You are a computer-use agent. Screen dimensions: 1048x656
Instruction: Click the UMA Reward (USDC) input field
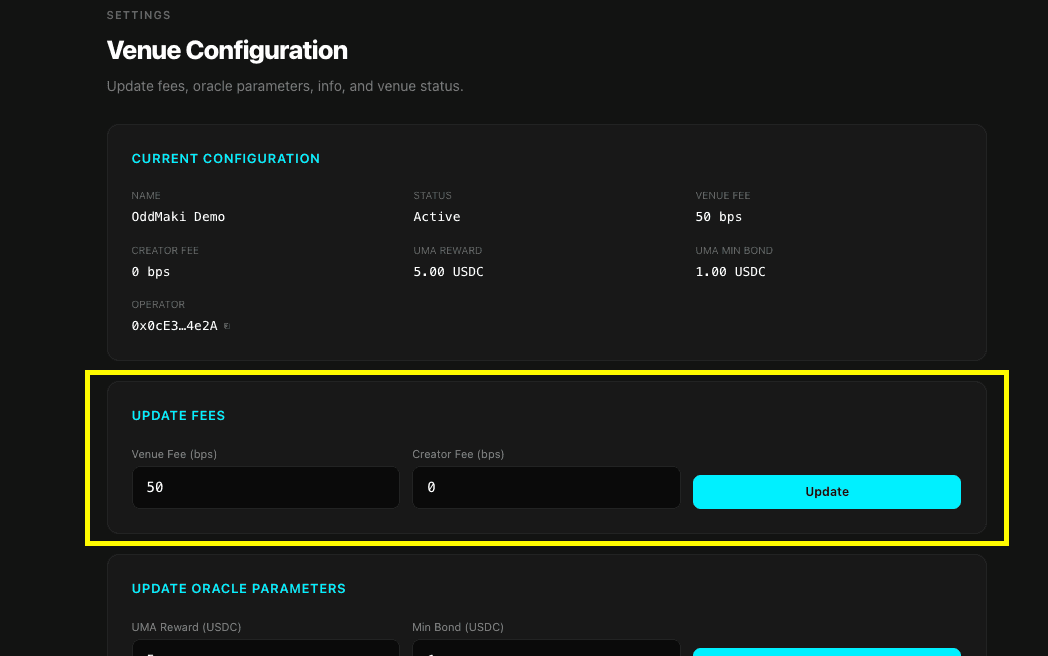tap(265, 647)
